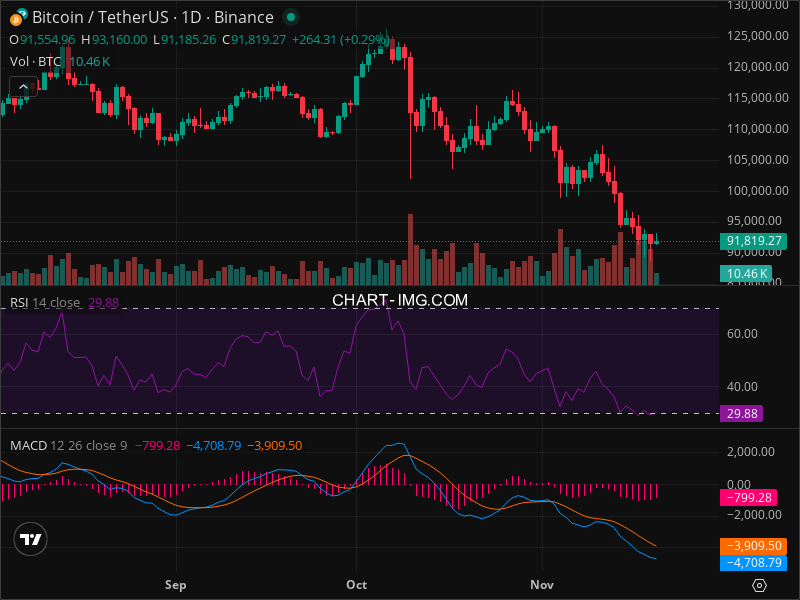800x600 pixels.
Task: Click the purple RSI value tag 29.88
Action: pos(741,414)
